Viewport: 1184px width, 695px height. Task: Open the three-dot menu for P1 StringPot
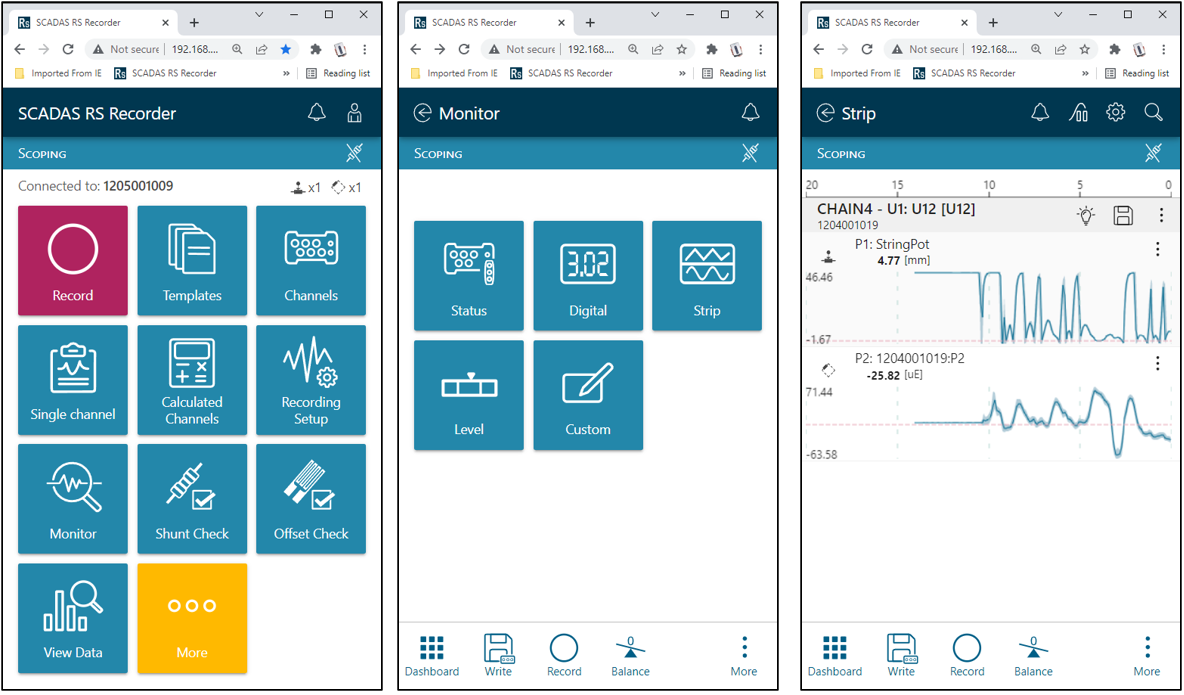coord(1158,250)
